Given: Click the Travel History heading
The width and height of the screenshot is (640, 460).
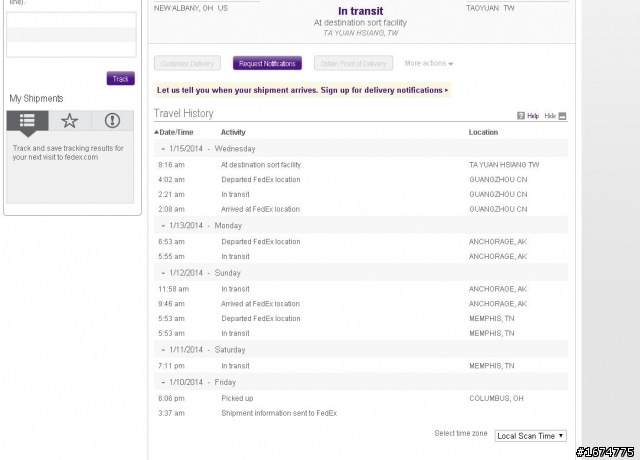Looking at the screenshot, I should (184, 113).
